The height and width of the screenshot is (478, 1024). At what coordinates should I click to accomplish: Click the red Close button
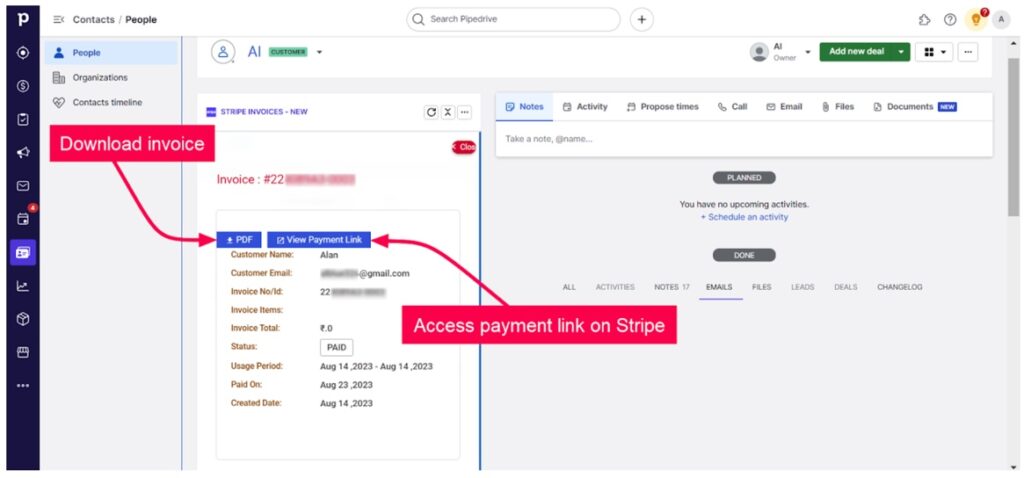pos(463,147)
